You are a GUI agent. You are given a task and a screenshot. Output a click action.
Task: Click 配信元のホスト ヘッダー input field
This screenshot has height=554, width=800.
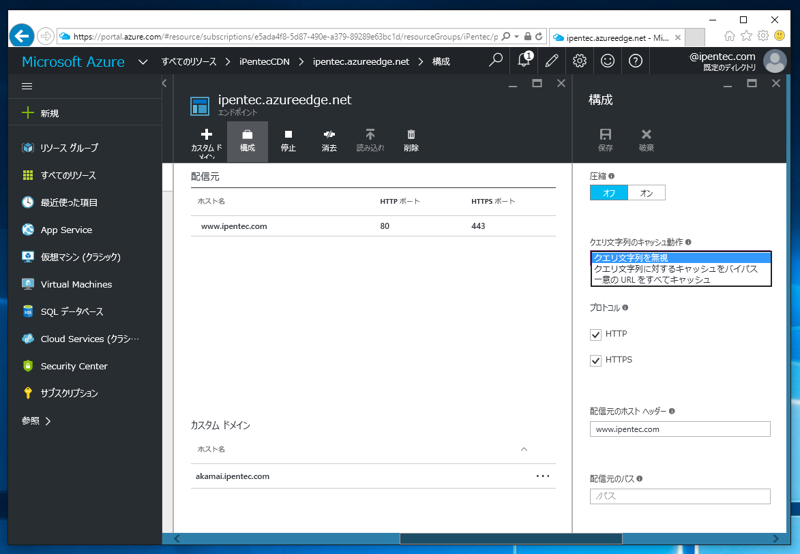tap(680, 429)
